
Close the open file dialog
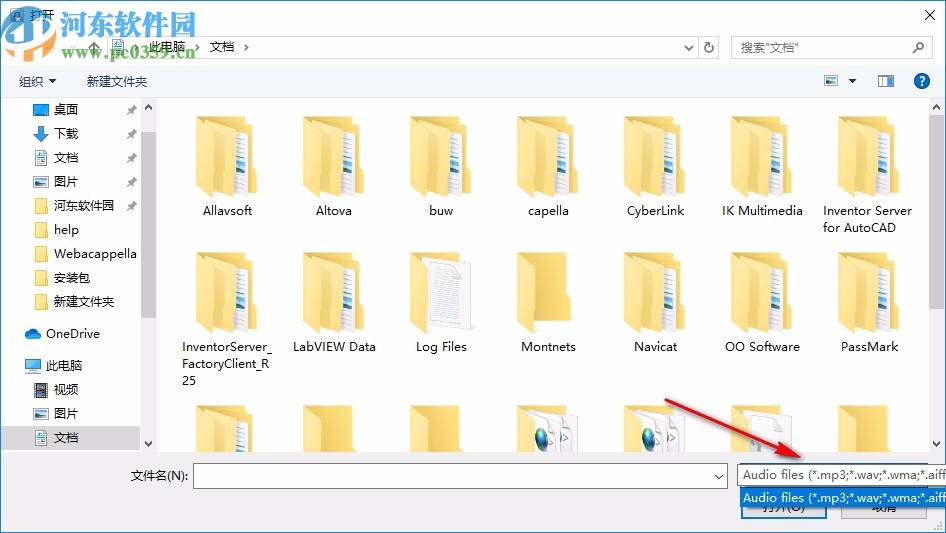point(930,15)
